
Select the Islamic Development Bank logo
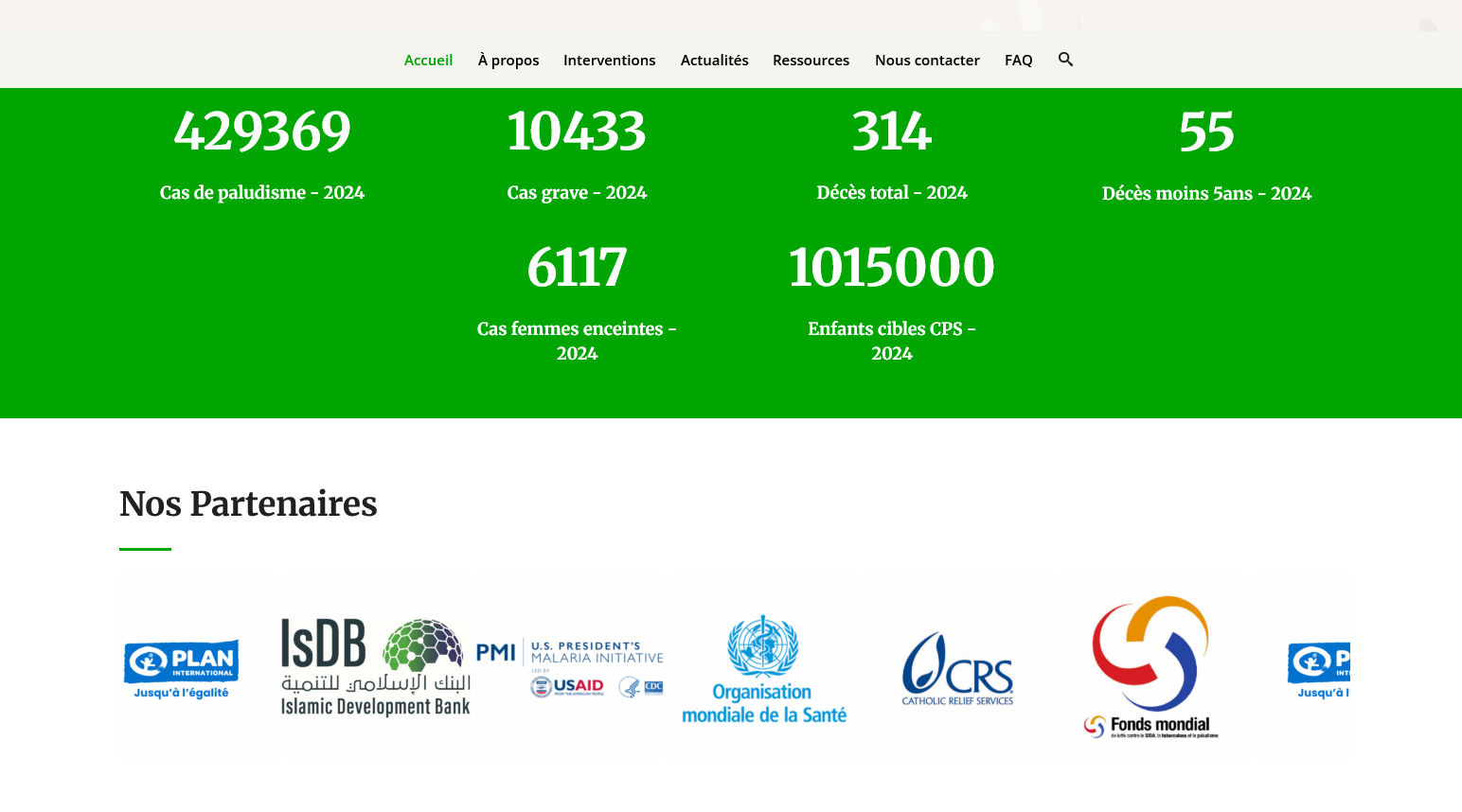pos(375,668)
